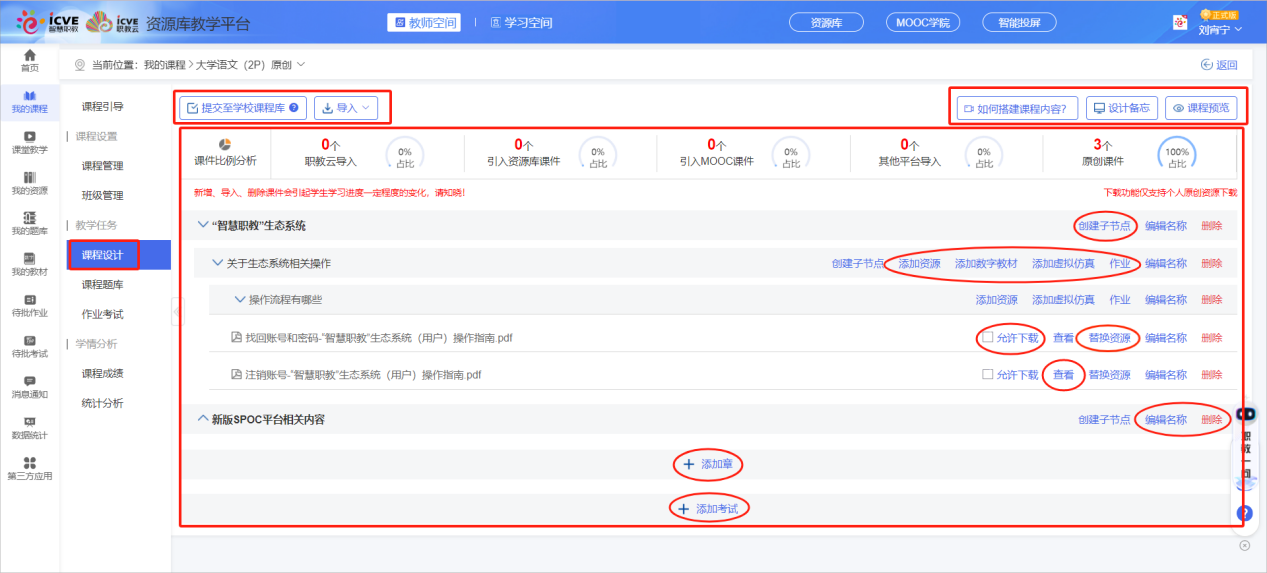Click the 返回 back link
The image size is (1267, 573).
(x=1218, y=65)
